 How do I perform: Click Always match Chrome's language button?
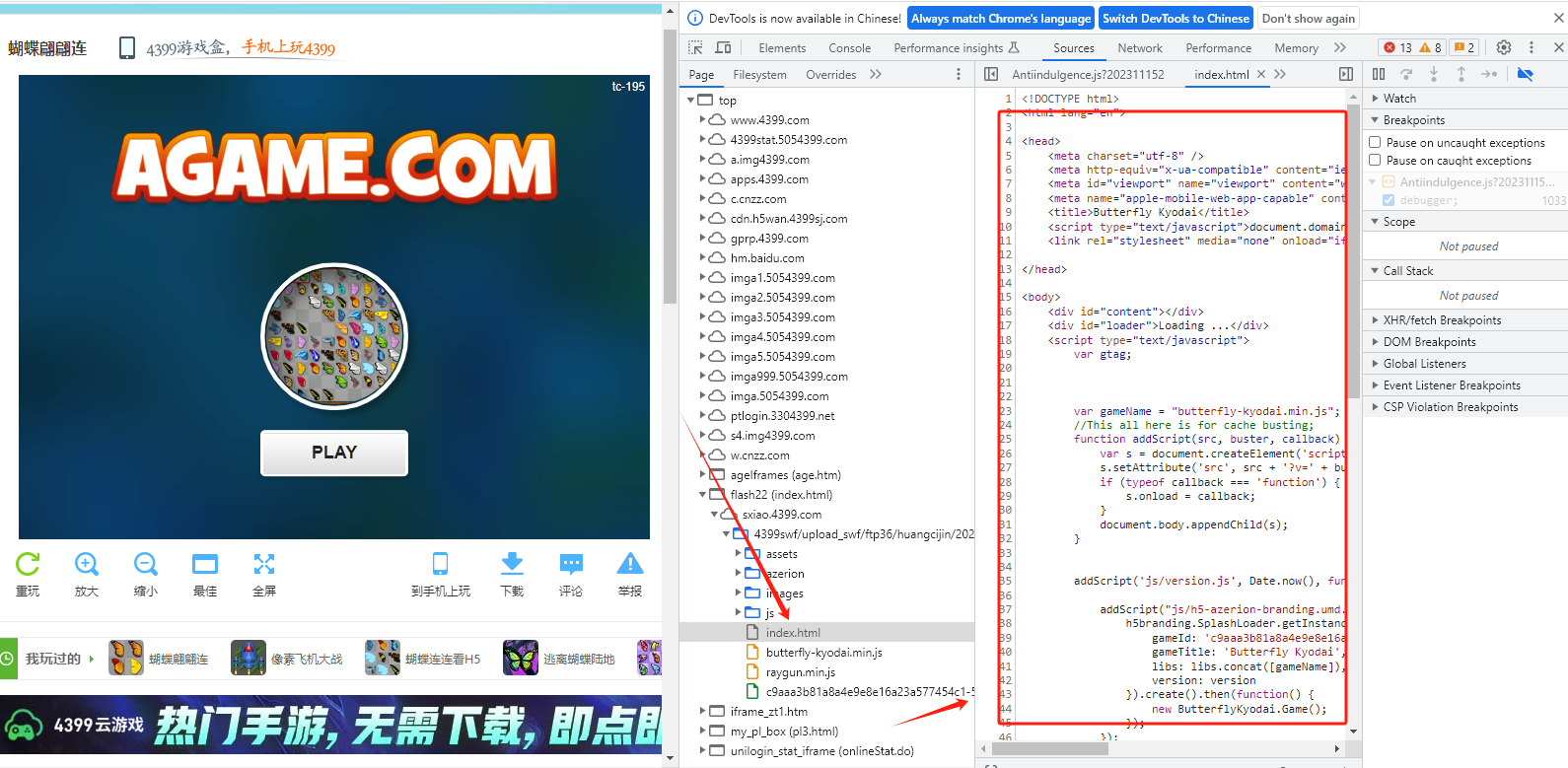[1001, 18]
